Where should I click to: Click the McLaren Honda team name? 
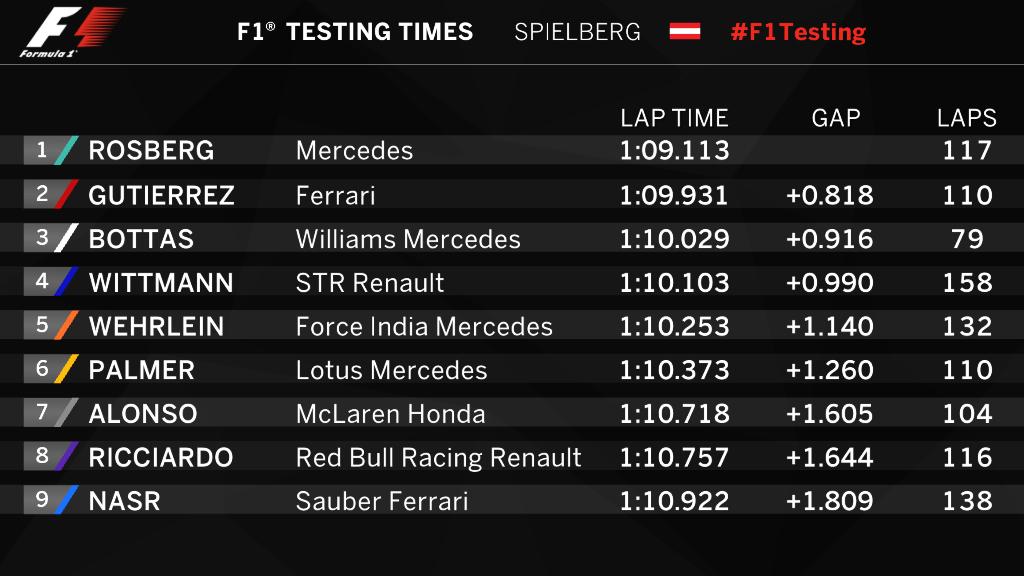pyautogui.click(x=390, y=414)
